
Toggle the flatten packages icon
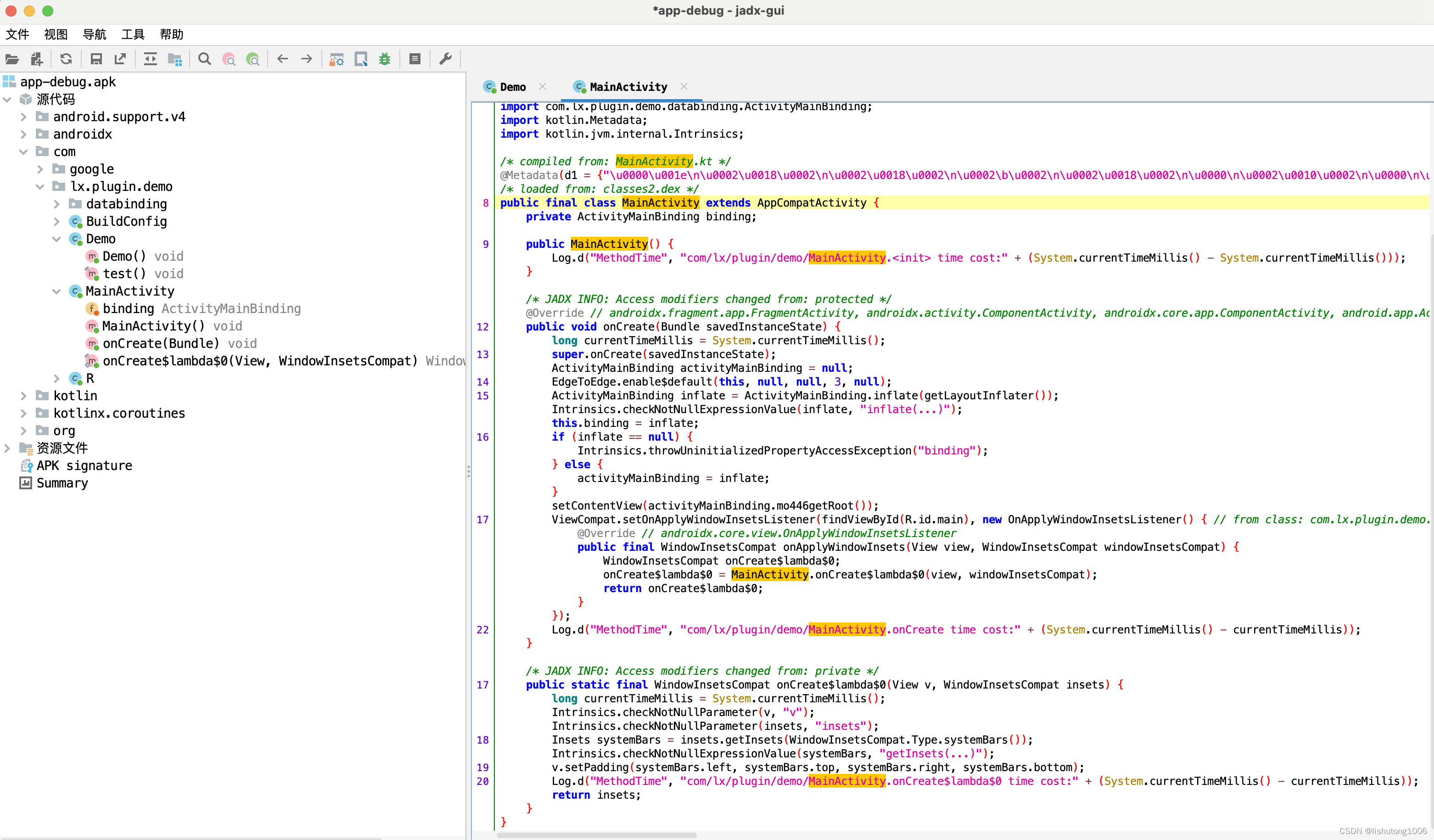point(175,59)
